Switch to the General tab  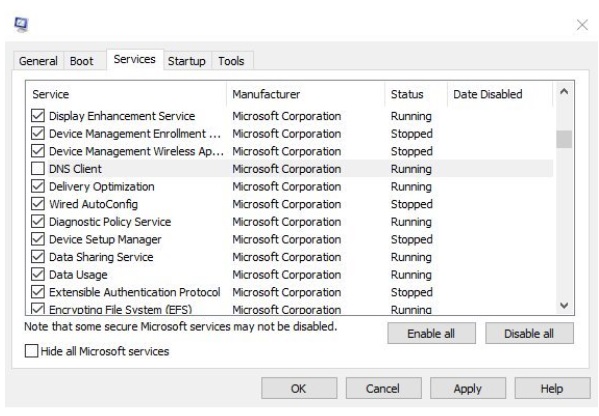[x=38, y=61]
